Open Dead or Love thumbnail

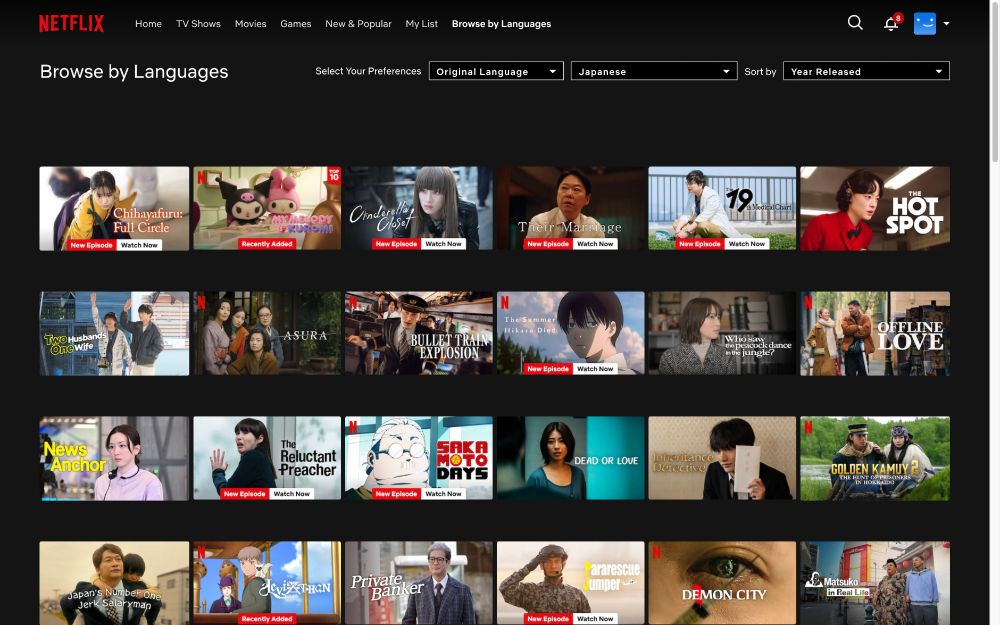pos(571,459)
